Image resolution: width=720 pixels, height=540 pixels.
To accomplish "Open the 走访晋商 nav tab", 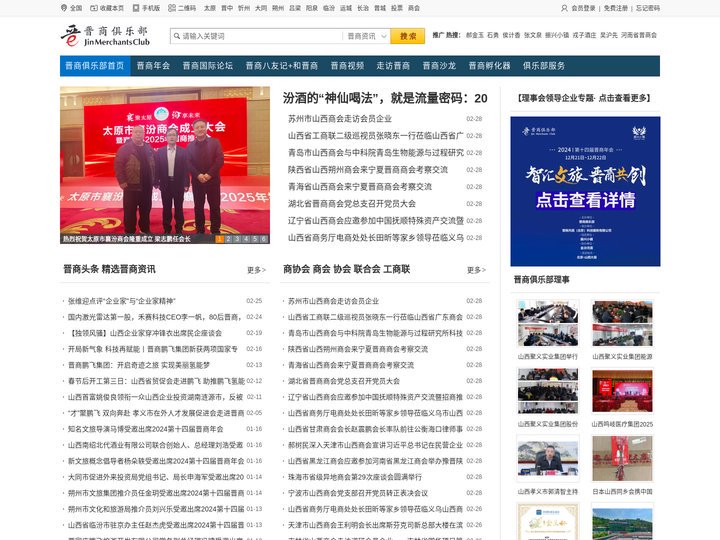I will click(393, 66).
